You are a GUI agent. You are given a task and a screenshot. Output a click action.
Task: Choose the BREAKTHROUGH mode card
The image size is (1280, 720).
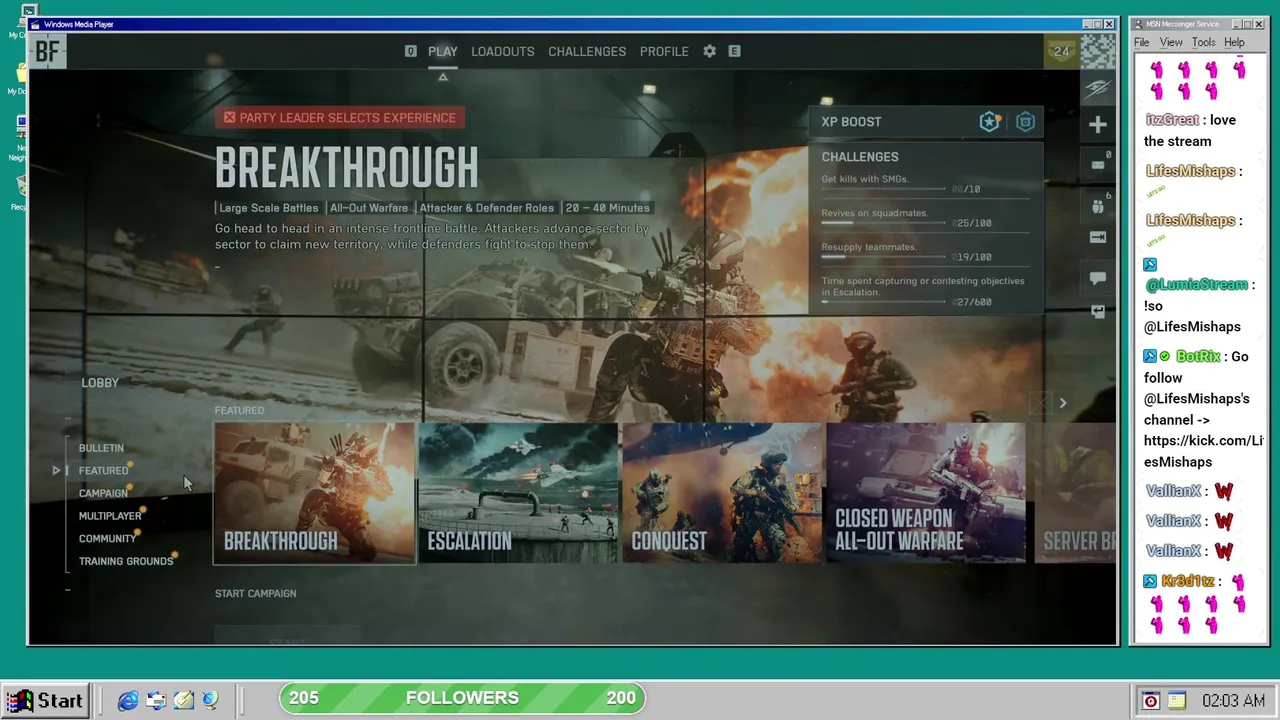click(314, 493)
